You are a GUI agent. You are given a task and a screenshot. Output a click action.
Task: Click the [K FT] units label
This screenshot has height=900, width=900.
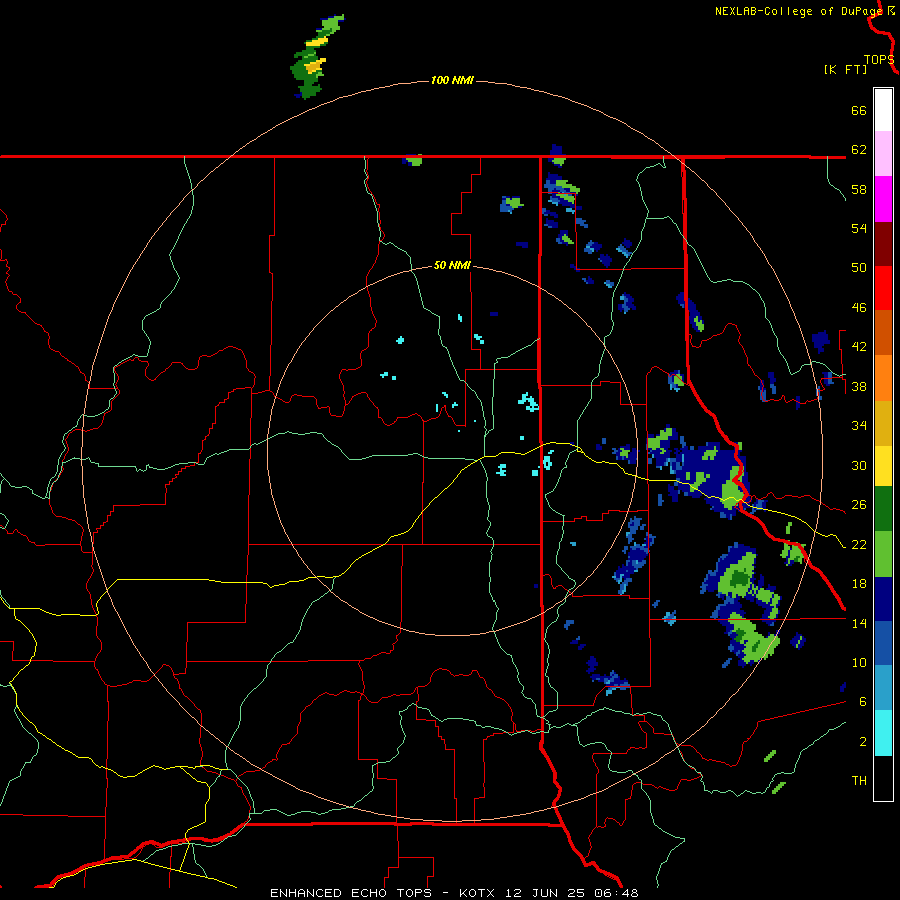click(x=845, y=70)
